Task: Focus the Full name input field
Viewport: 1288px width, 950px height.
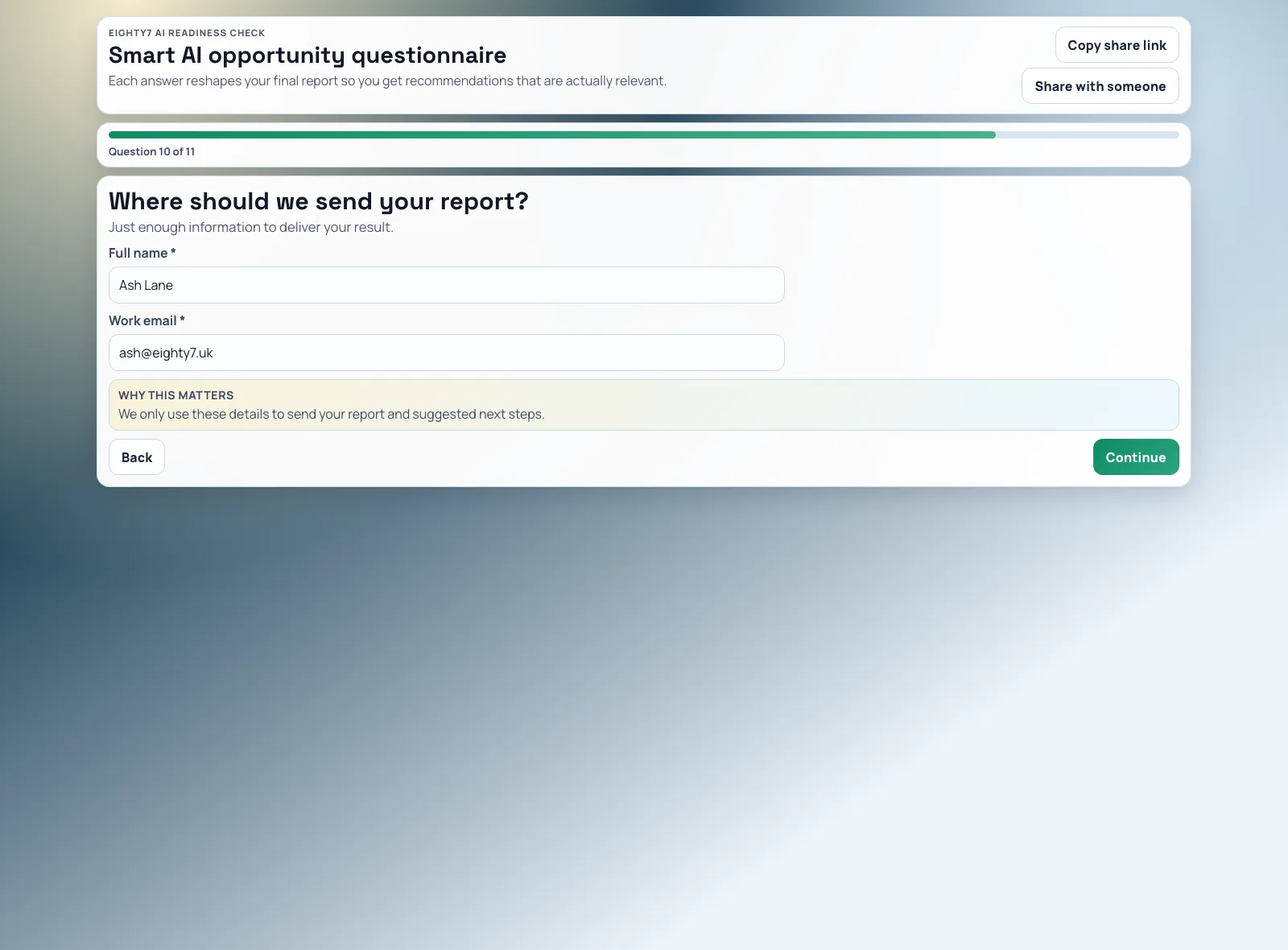Action: point(446,285)
